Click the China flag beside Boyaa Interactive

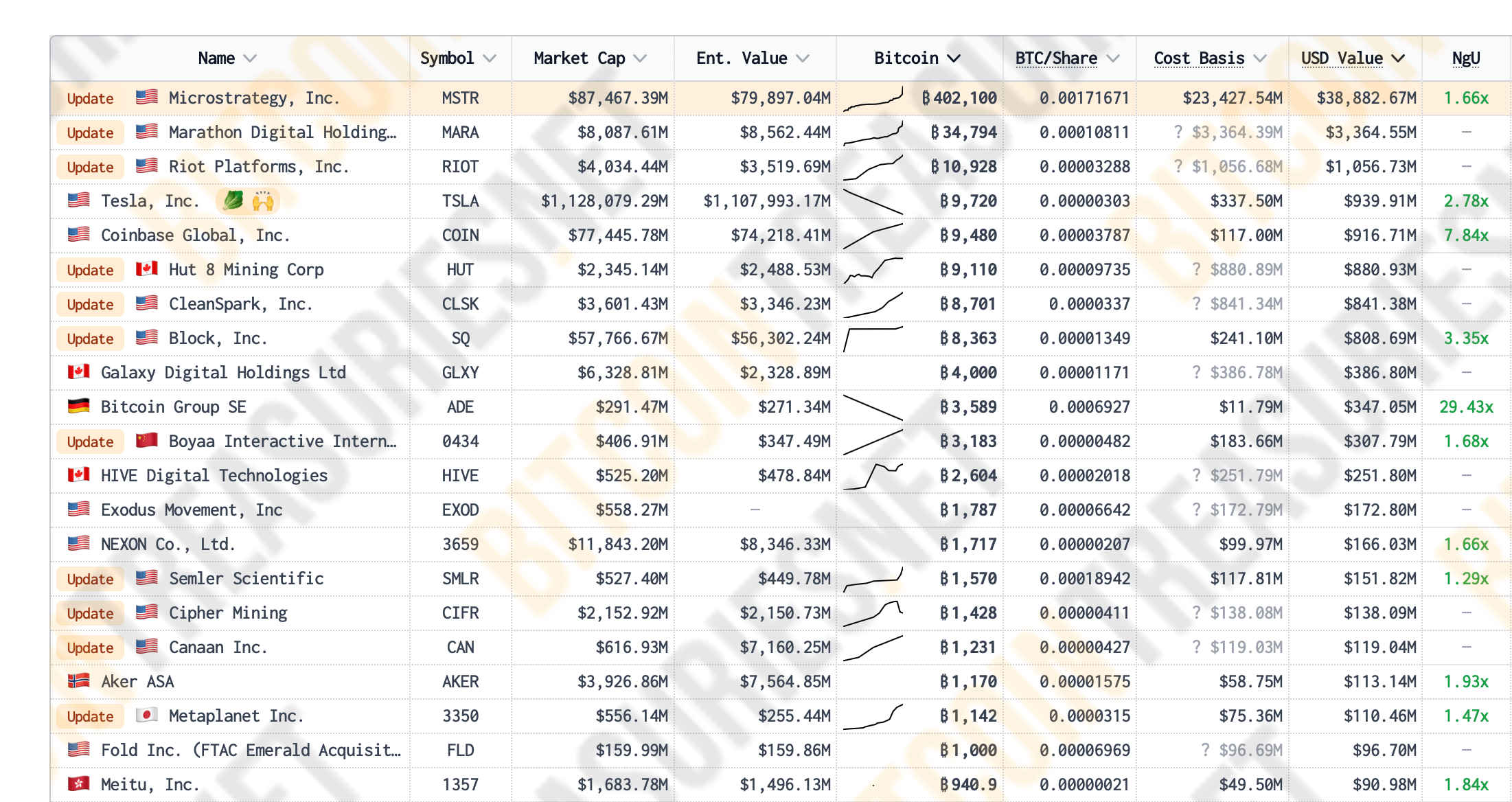146,440
